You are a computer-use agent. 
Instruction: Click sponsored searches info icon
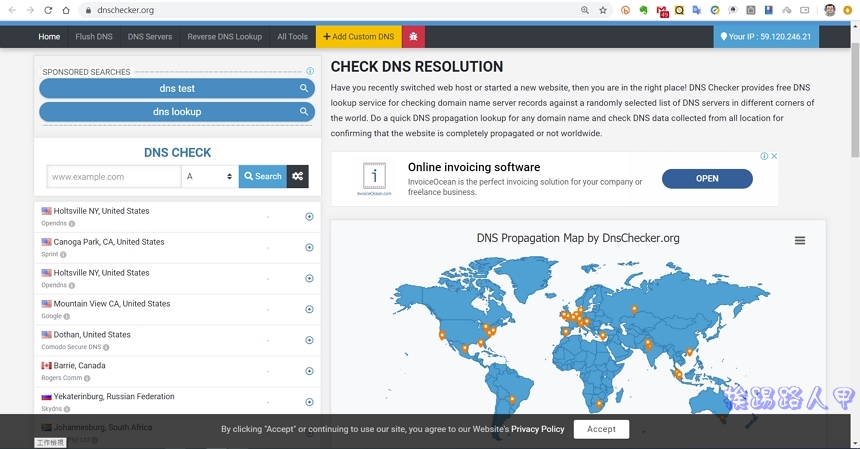click(x=310, y=71)
